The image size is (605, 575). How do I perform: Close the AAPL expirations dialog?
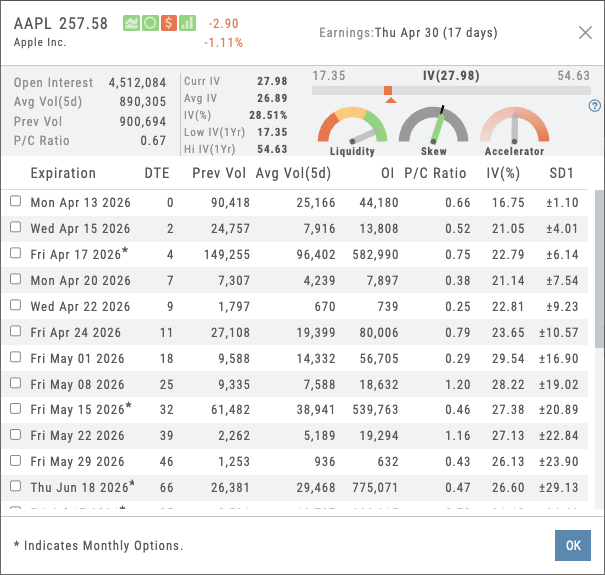(585, 33)
